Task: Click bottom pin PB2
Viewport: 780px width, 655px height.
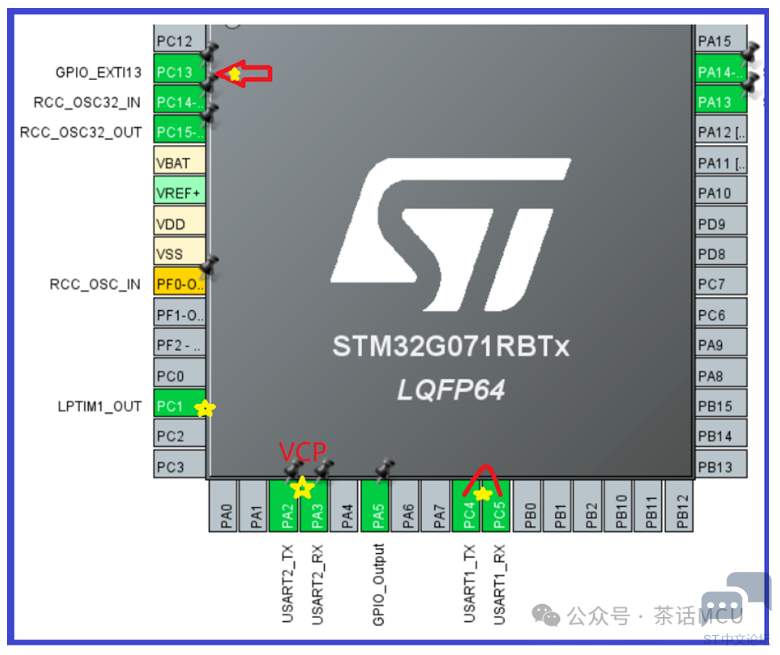Action: [588, 506]
